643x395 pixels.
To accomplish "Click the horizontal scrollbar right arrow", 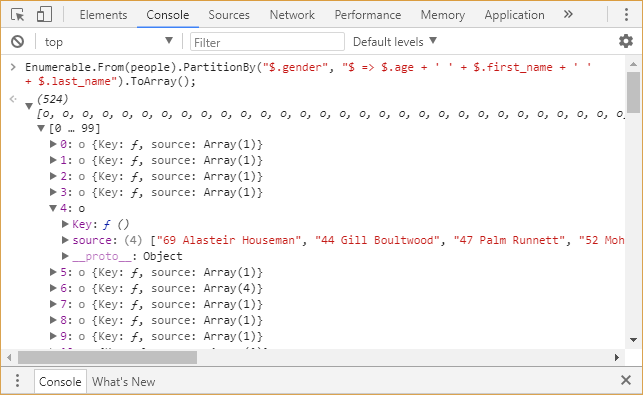I will click(x=616, y=357).
